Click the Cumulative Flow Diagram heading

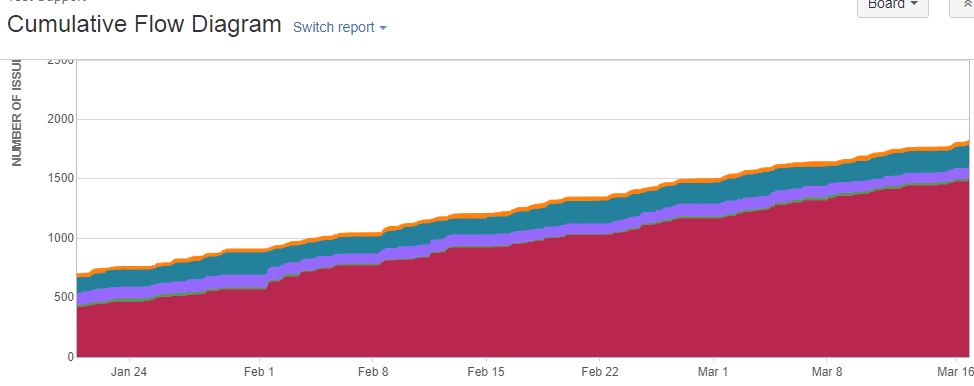click(144, 25)
